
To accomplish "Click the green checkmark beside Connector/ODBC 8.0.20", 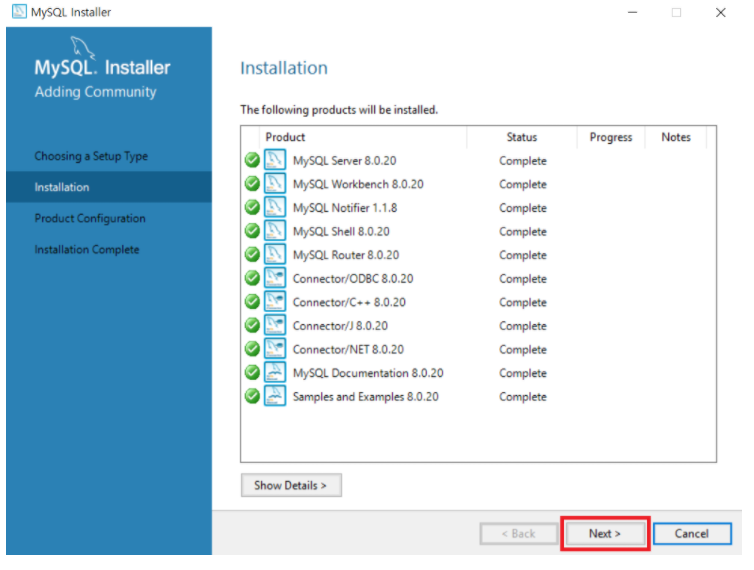I will (x=252, y=278).
